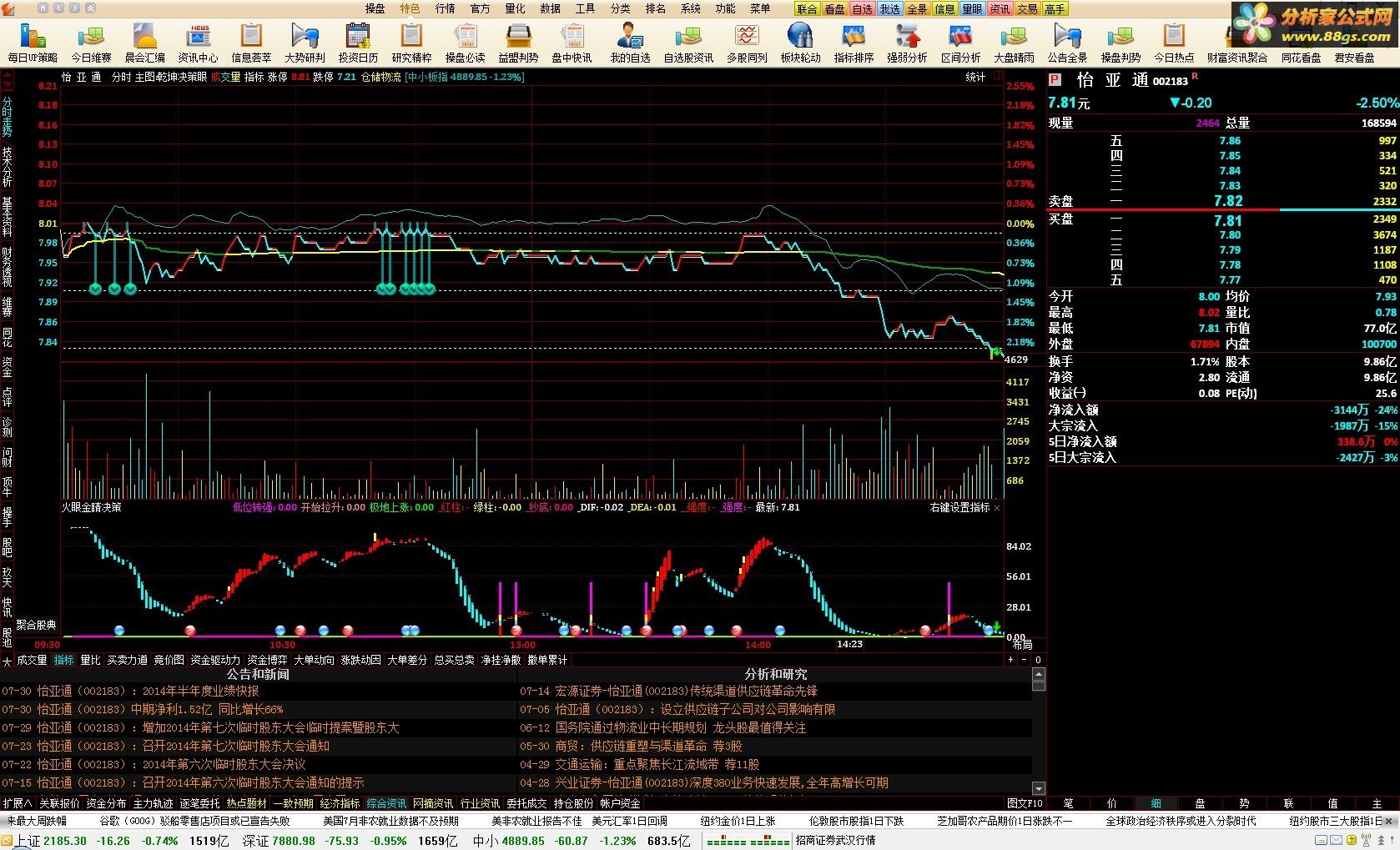Switch to 关联报价 bottom tab
The image size is (1400, 850).
pyautogui.click(x=59, y=803)
